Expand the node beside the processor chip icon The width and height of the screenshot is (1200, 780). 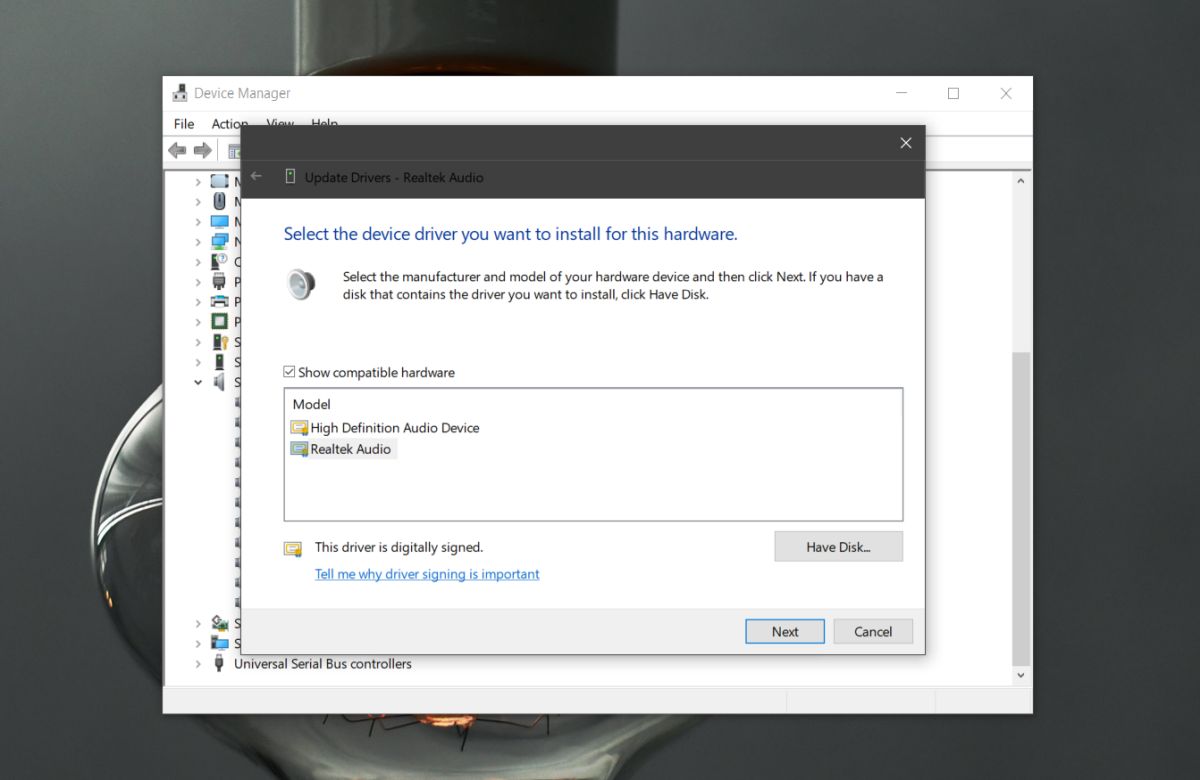[198, 322]
